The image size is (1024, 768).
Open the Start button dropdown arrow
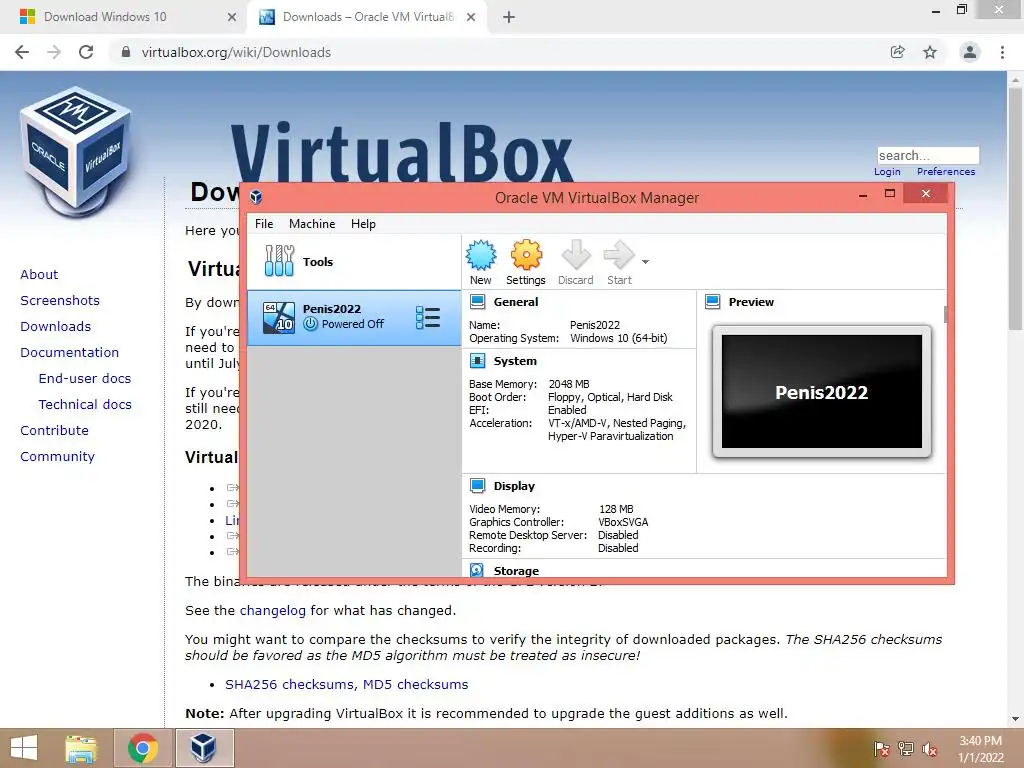645,262
